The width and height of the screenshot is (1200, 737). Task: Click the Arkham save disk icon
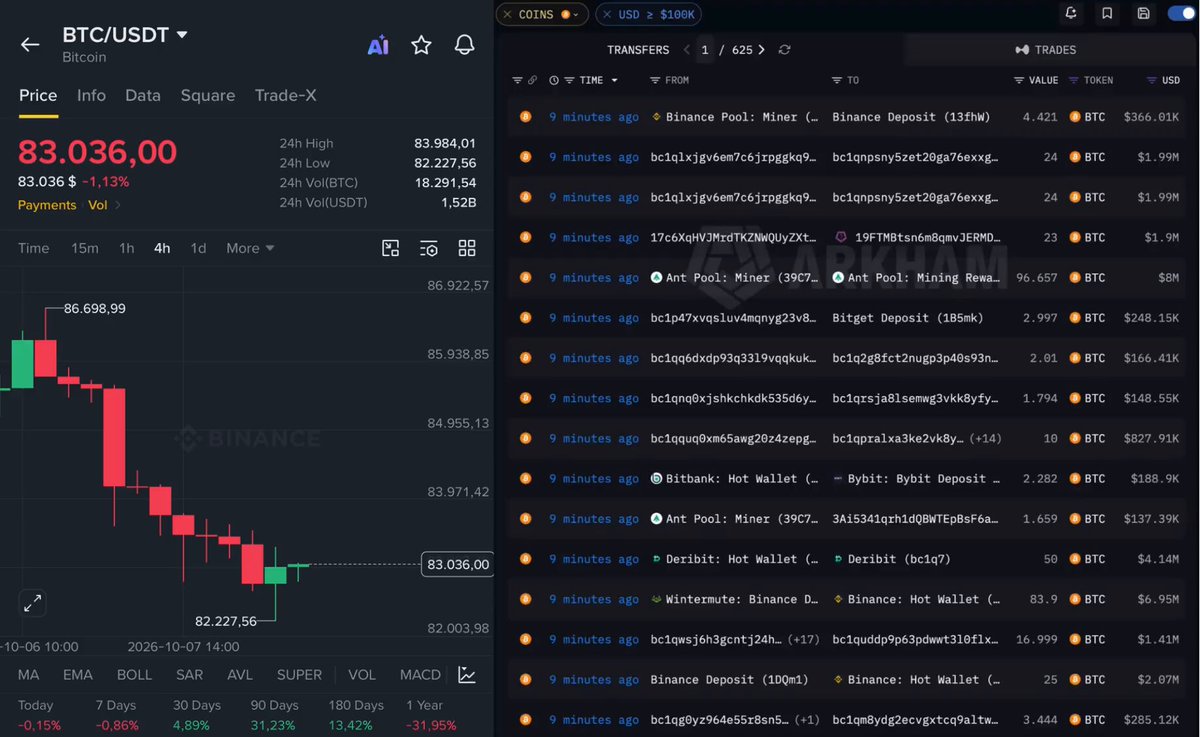[1143, 14]
